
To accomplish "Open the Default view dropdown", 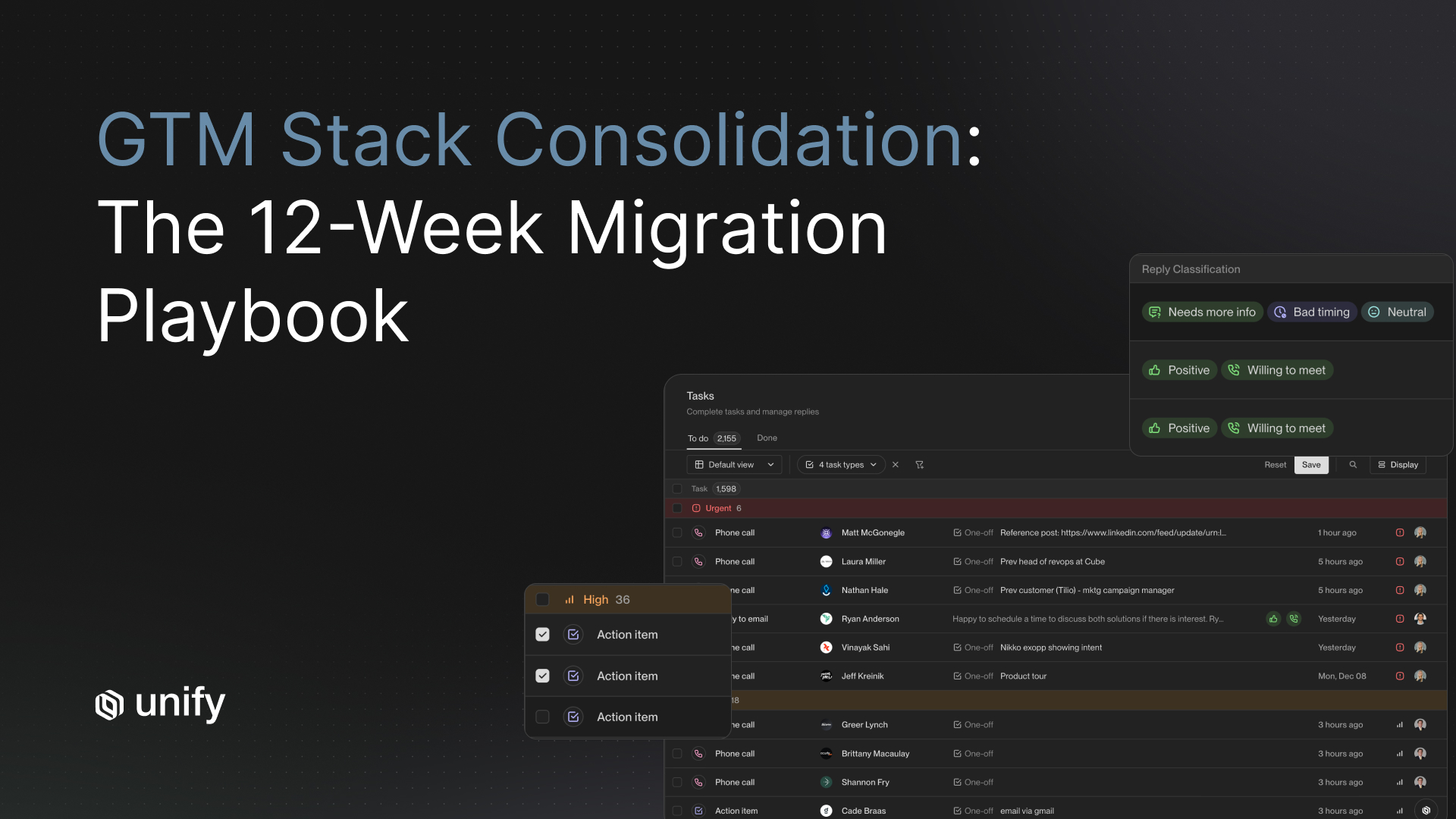I will click(x=734, y=465).
